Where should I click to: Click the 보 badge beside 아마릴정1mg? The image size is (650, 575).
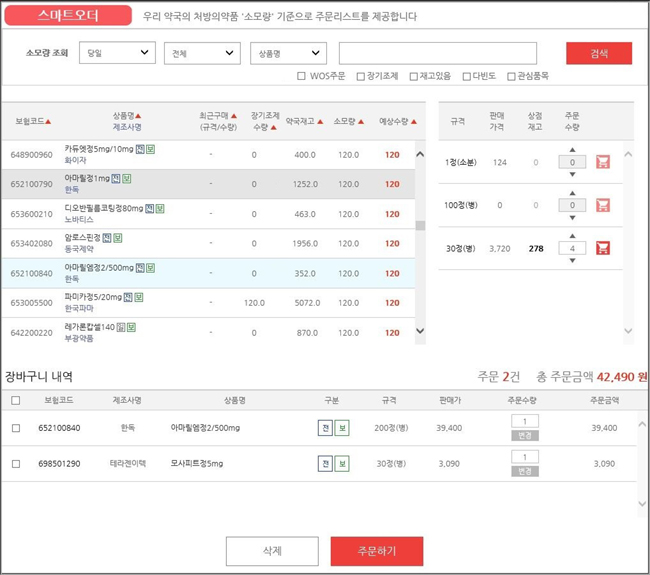point(127,179)
